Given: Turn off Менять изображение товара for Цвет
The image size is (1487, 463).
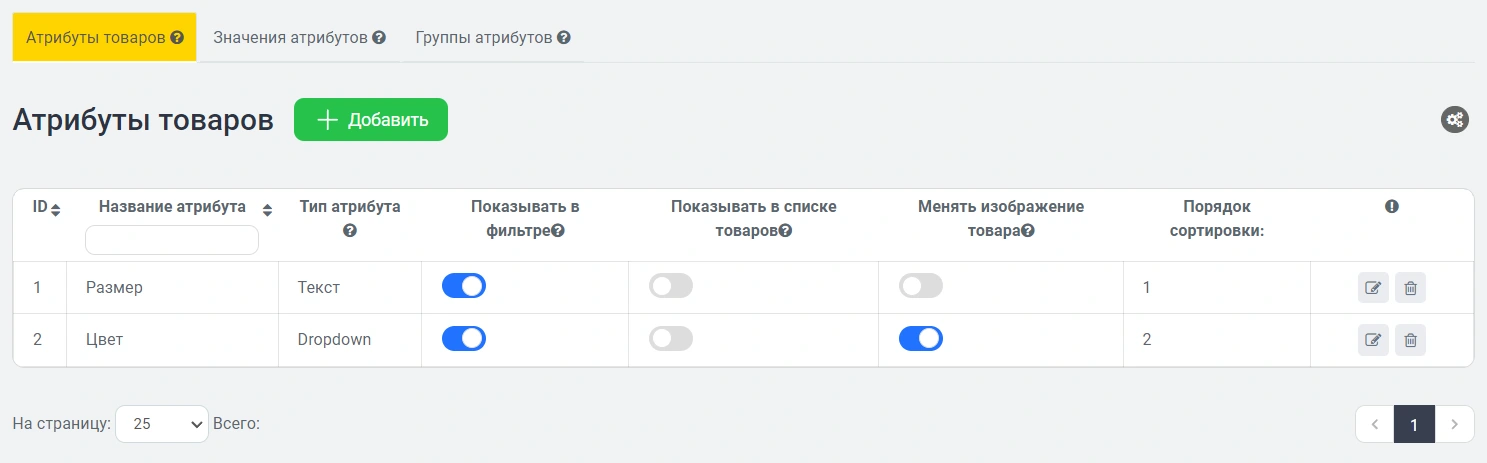Looking at the screenshot, I should (921, 339).
